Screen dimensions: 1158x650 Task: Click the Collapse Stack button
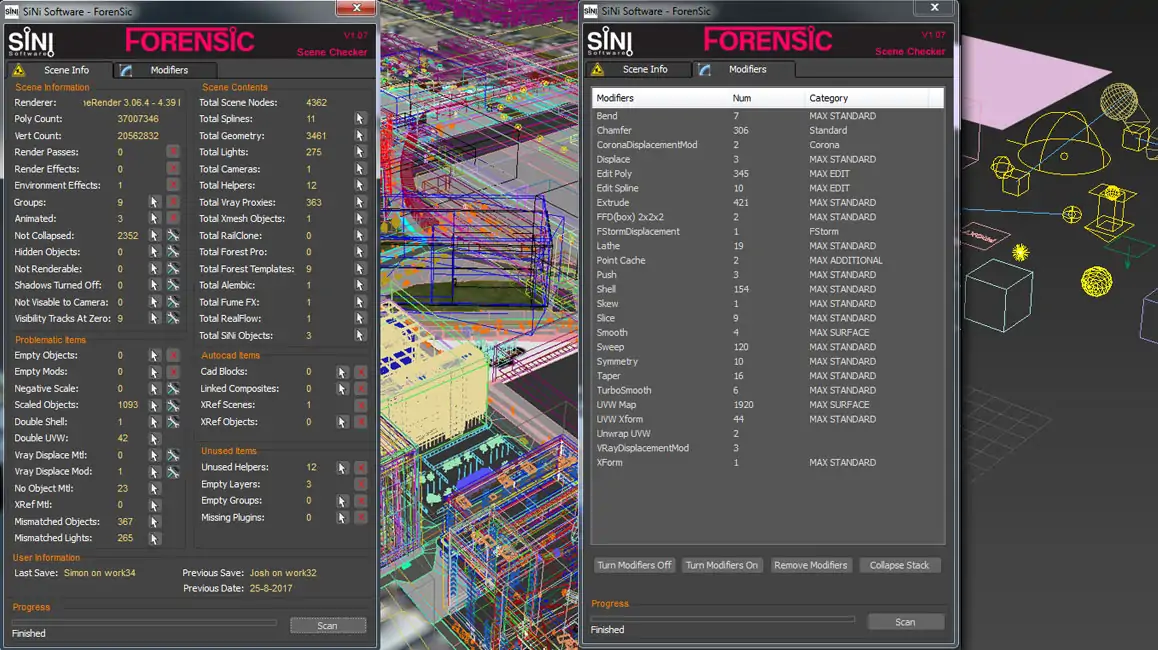coord(899,565)
